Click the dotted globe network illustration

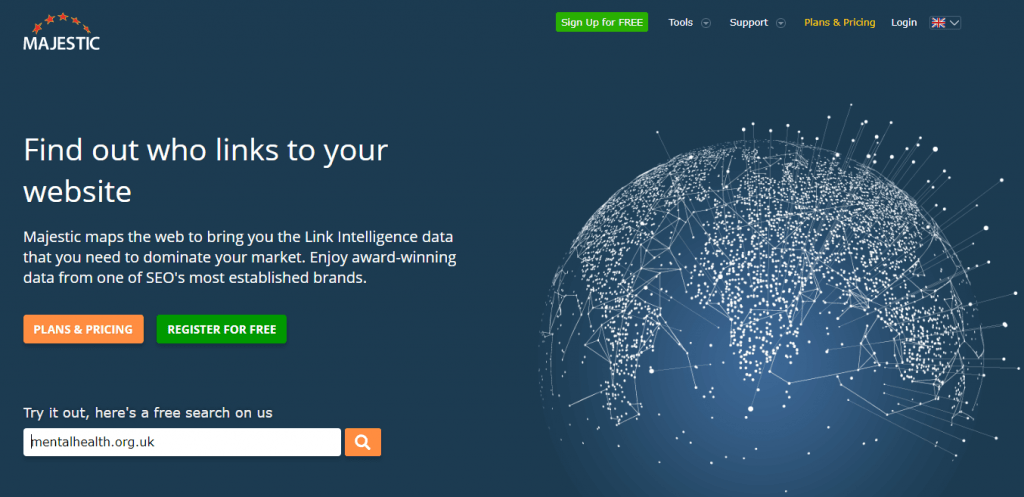point(781,300)
